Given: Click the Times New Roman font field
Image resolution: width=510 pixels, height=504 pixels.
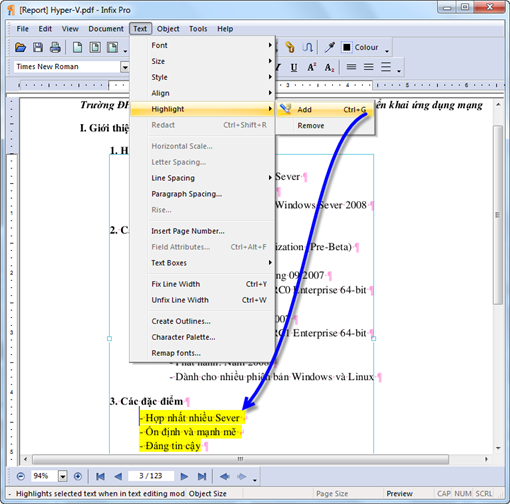Looking at the screenshot, I should tap(67, 67).
